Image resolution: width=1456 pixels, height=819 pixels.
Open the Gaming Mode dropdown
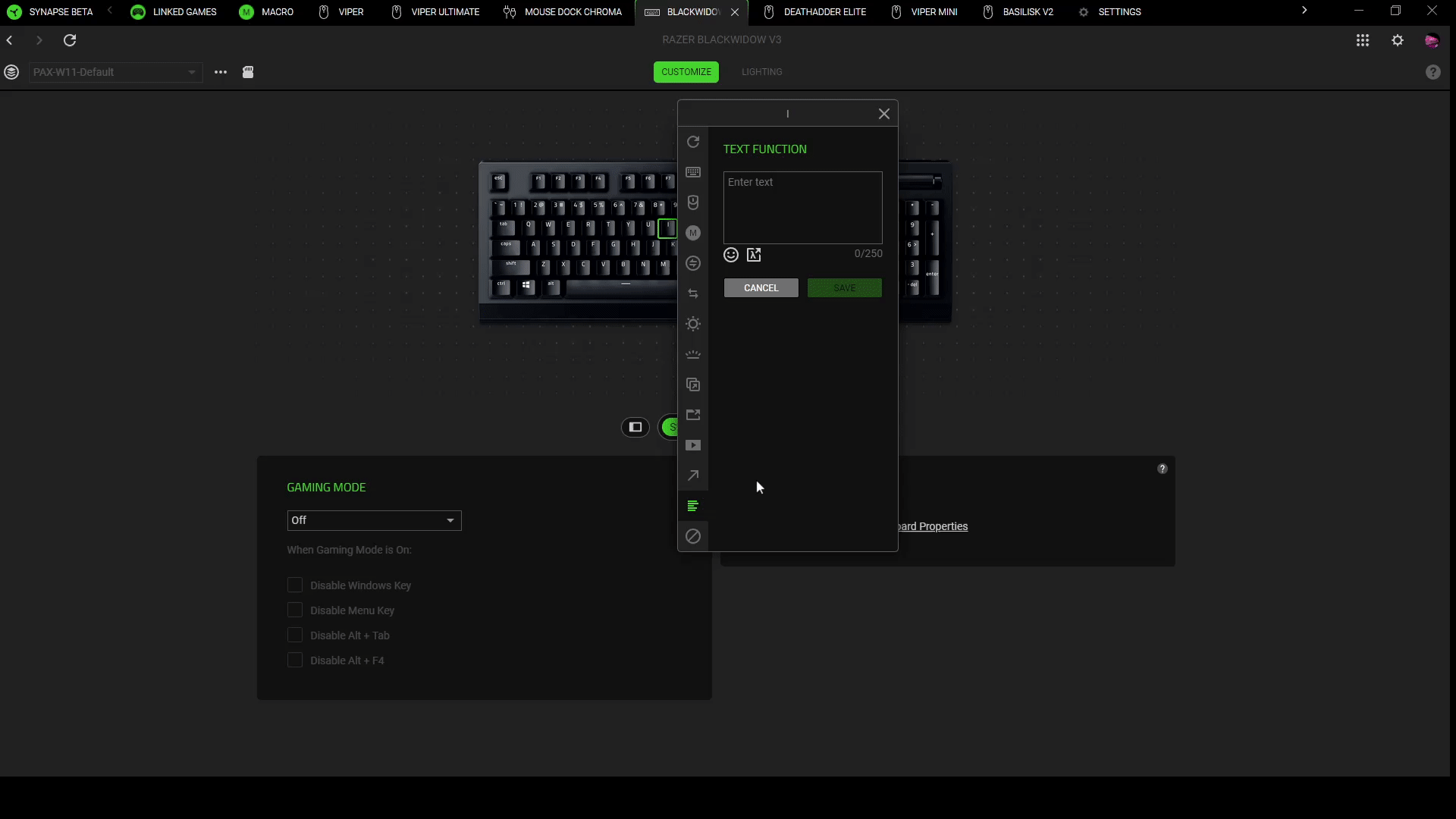[373, 521]
